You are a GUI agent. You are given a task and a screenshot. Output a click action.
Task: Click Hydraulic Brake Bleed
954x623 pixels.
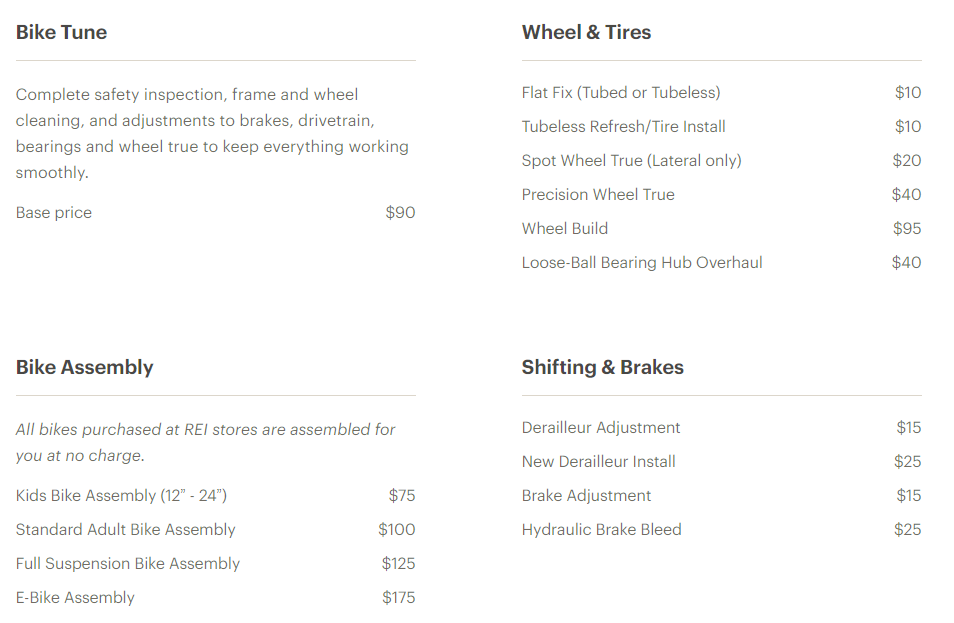[601, 530]
